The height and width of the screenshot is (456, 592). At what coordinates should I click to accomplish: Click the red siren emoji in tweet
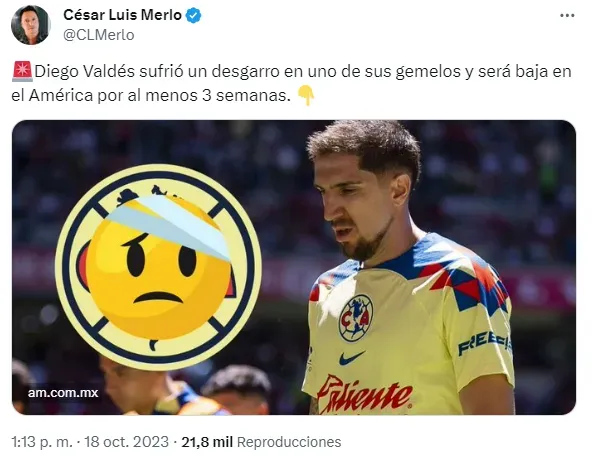tap(23, 72)
